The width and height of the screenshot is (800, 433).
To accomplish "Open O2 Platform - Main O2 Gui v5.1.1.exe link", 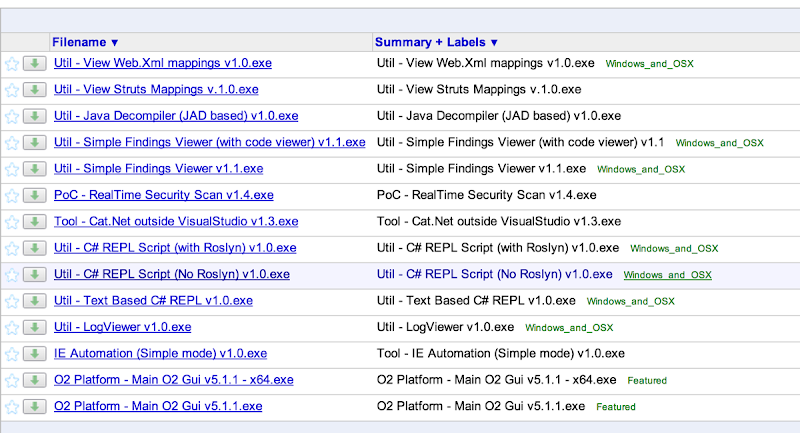I will pos(158,406).
